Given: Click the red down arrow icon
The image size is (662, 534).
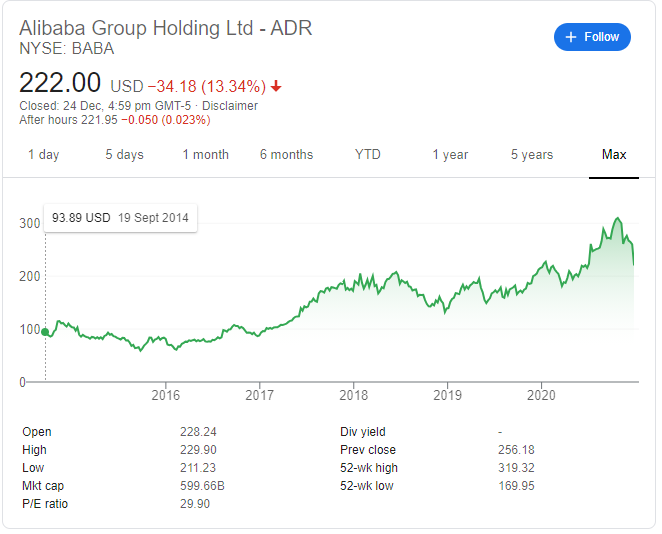Looking at the screenshot, I should click(276, 86).
